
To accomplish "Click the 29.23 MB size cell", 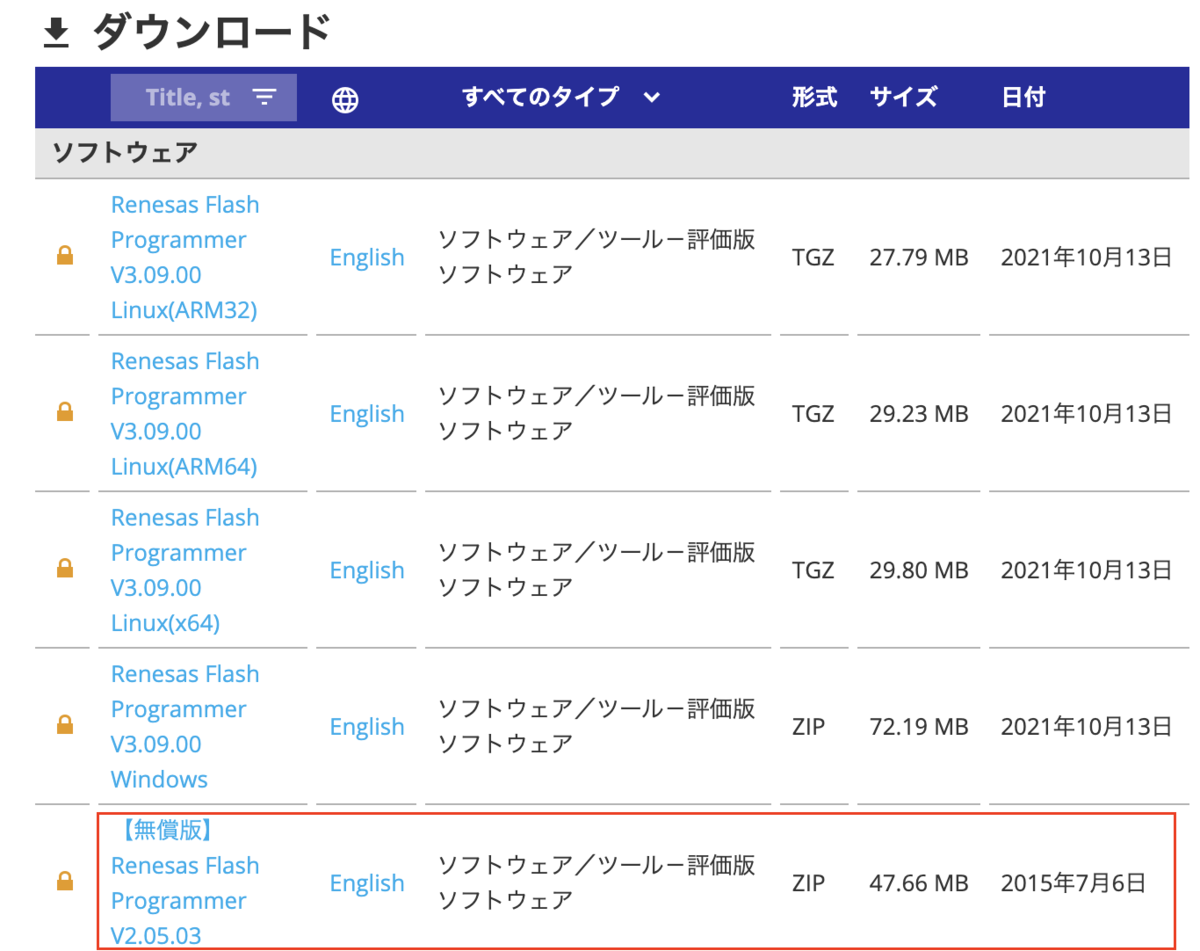I will 919,413.
